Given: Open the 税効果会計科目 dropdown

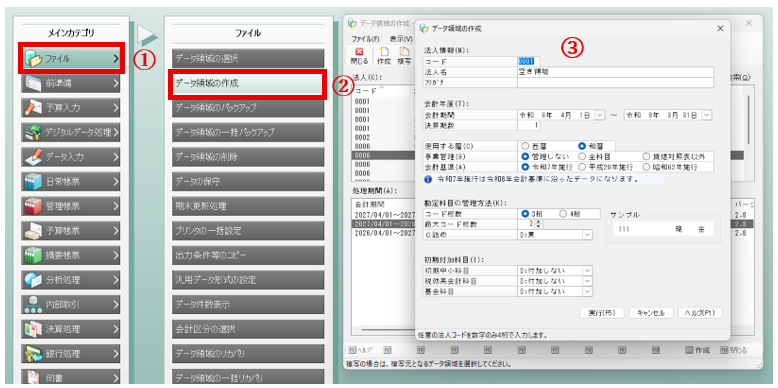Looking at the screenshot, I should click(x=587, y=281).
